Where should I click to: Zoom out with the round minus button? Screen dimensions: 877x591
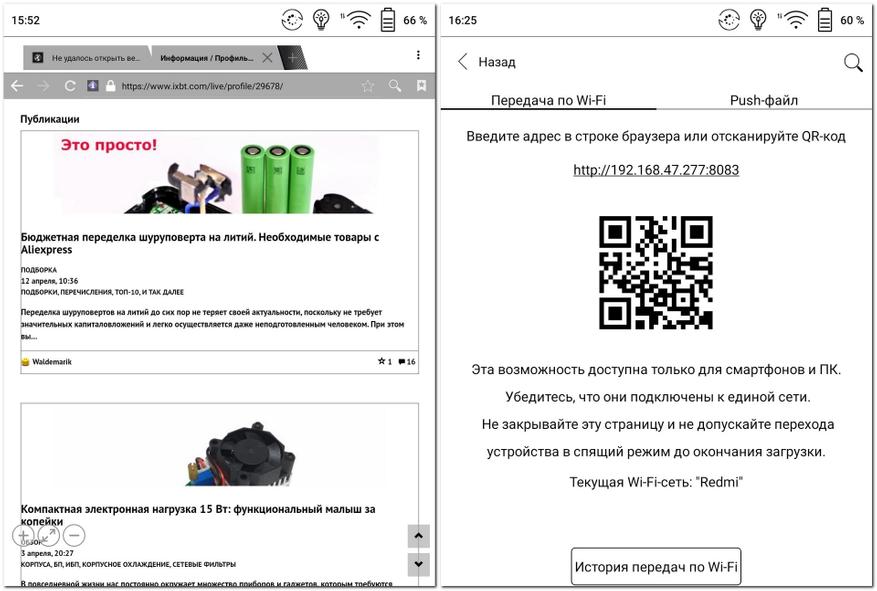coord(74,536)
